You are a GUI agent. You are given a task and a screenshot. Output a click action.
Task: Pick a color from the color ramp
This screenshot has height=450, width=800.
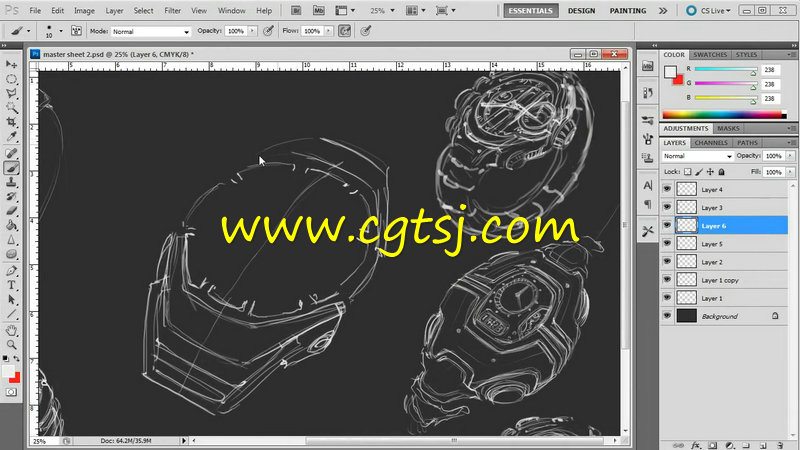tap(724, 115)
